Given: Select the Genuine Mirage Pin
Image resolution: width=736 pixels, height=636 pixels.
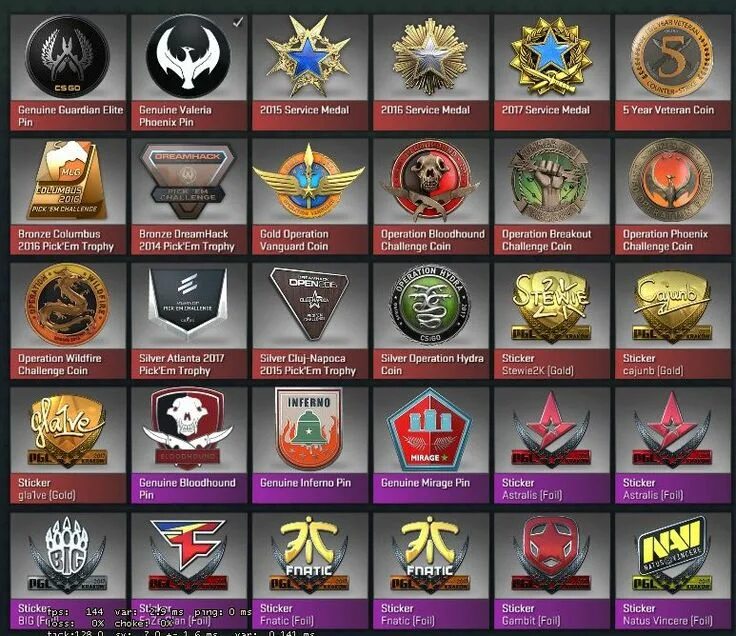Looking at the screenshot, I should (x=431, y=445).
